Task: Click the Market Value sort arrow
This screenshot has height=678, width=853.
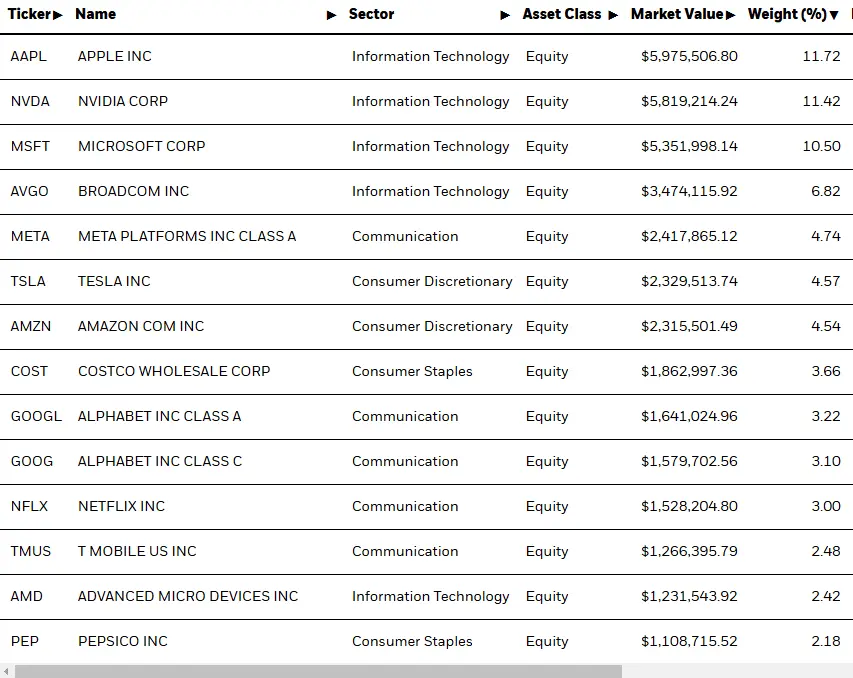Action: [x=730, y=15]
